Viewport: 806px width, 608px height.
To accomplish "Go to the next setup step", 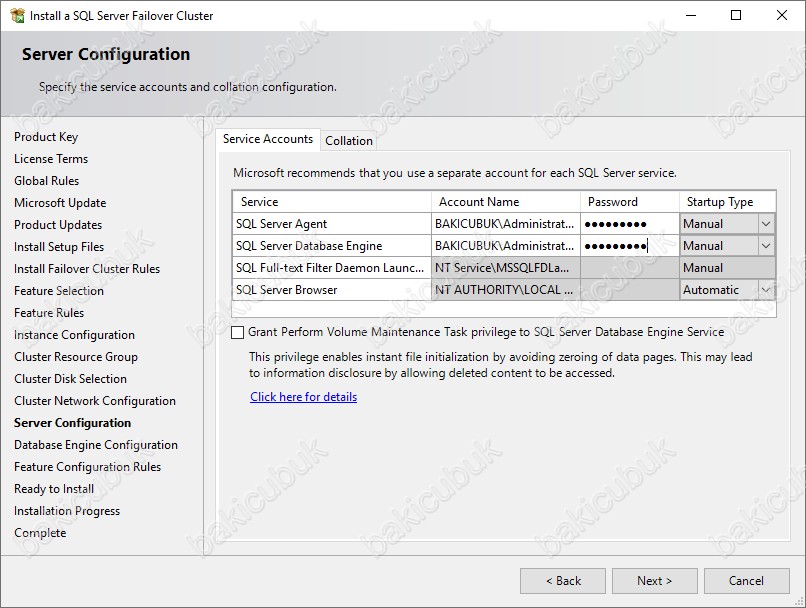I will pyautogui.click(x=654, y=581).
